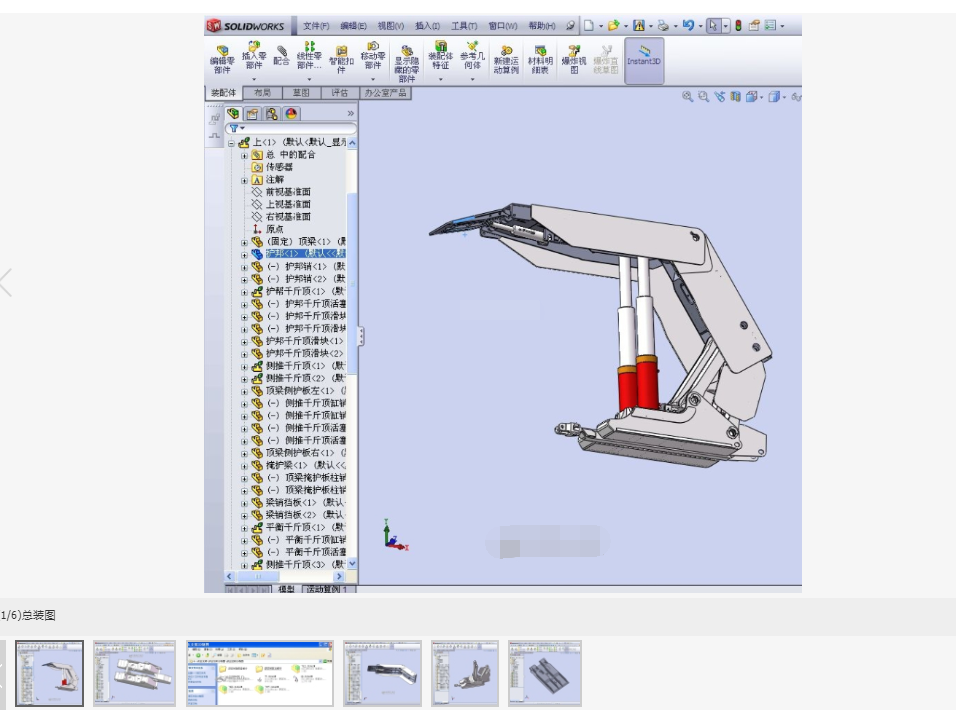956x713 pixels.
Task: Click tree horizontal scrollbar right arrow
Action: tap(340, 576)
